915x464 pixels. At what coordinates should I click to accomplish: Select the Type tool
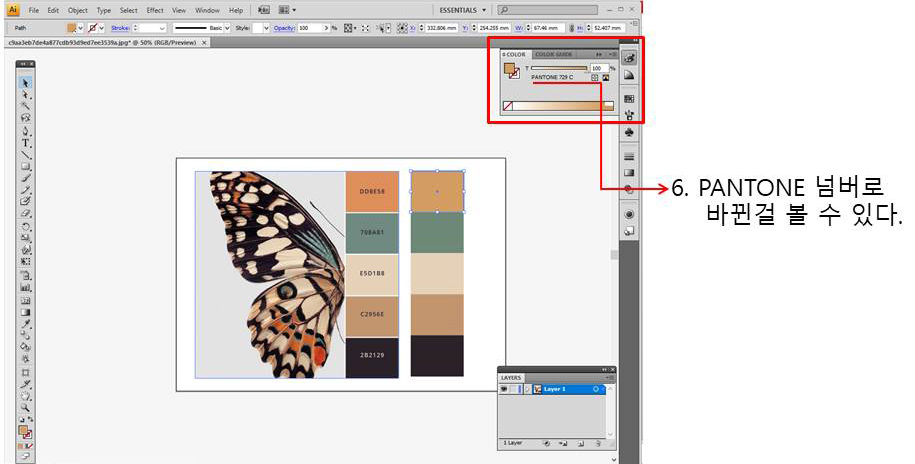pyautogui.click(x=25, y=142)
